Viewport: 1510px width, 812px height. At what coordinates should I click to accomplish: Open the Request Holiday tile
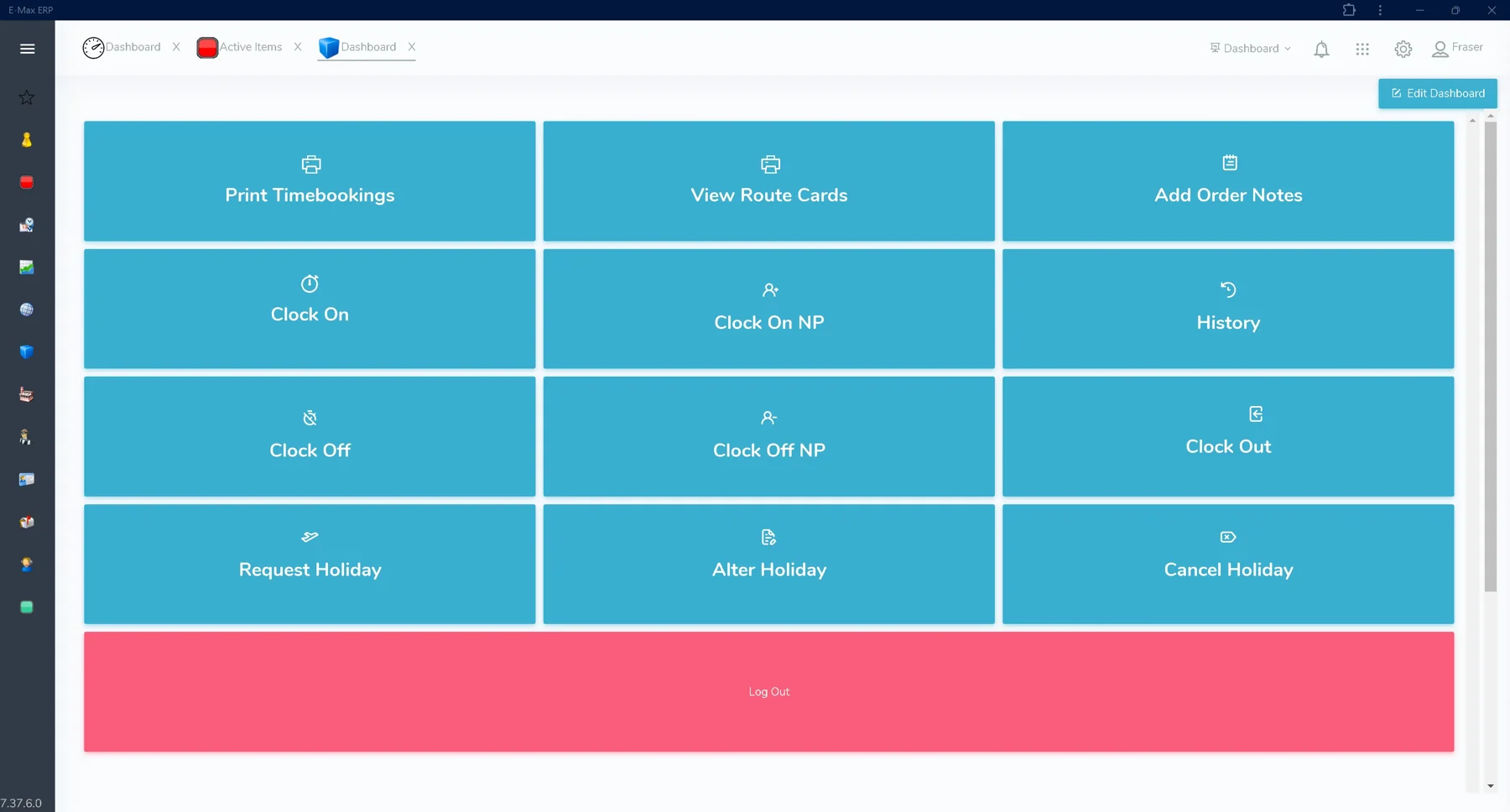(310, 564)
